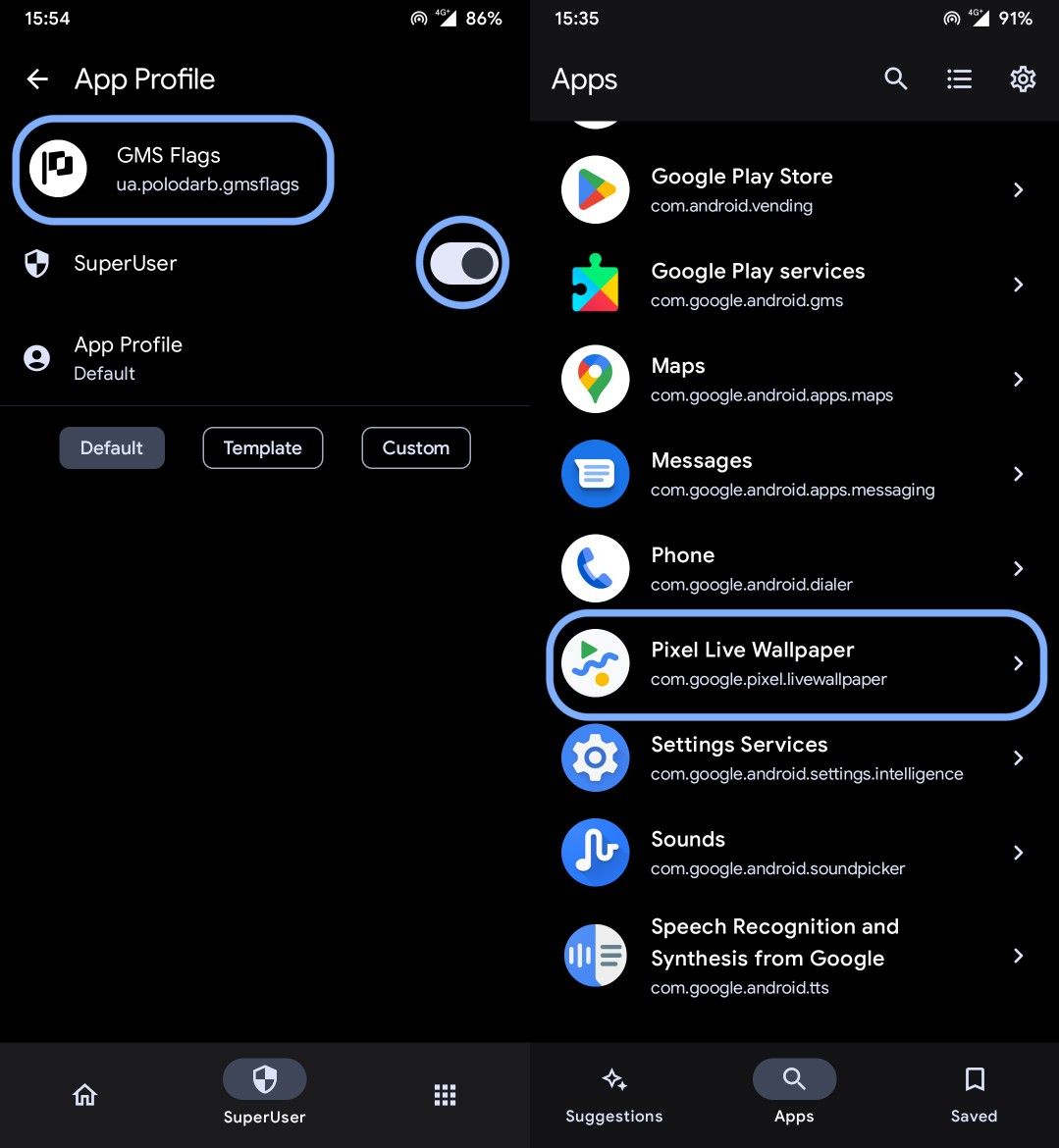Select the Default profile button
Screen dimensions: 1059x1148
click(112, 448)
